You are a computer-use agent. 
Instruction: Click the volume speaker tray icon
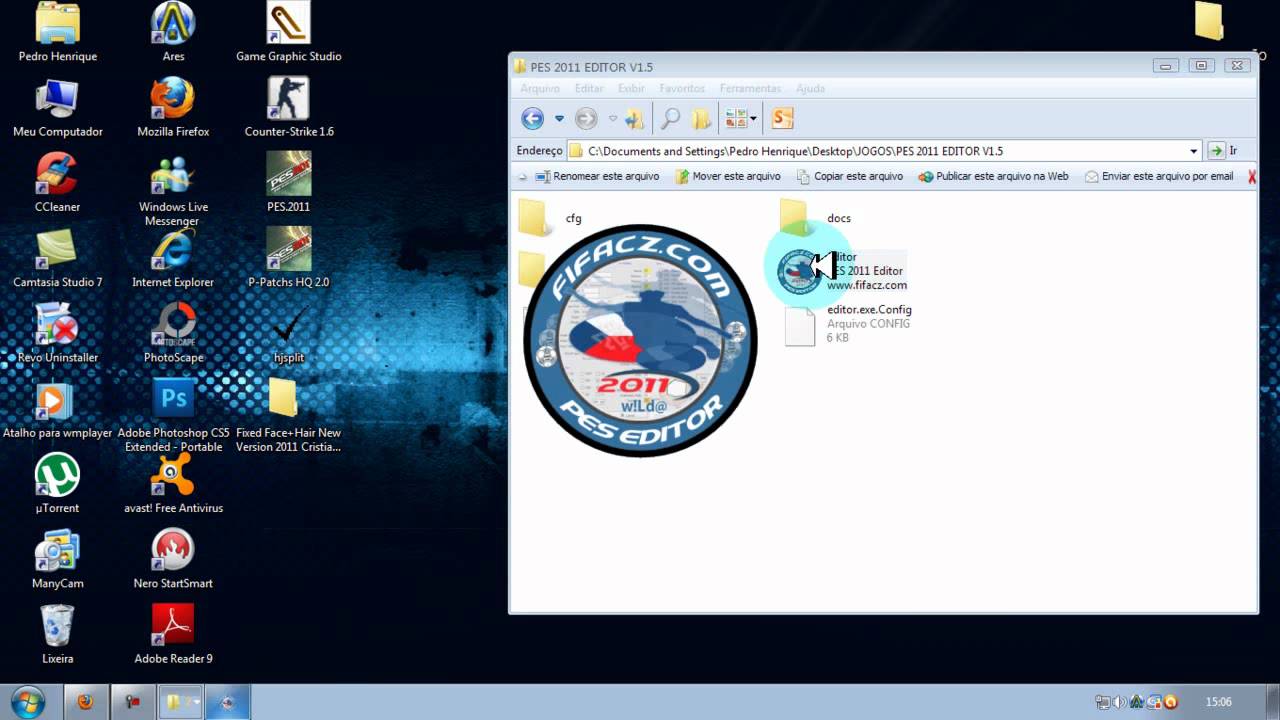[1119, 702]
